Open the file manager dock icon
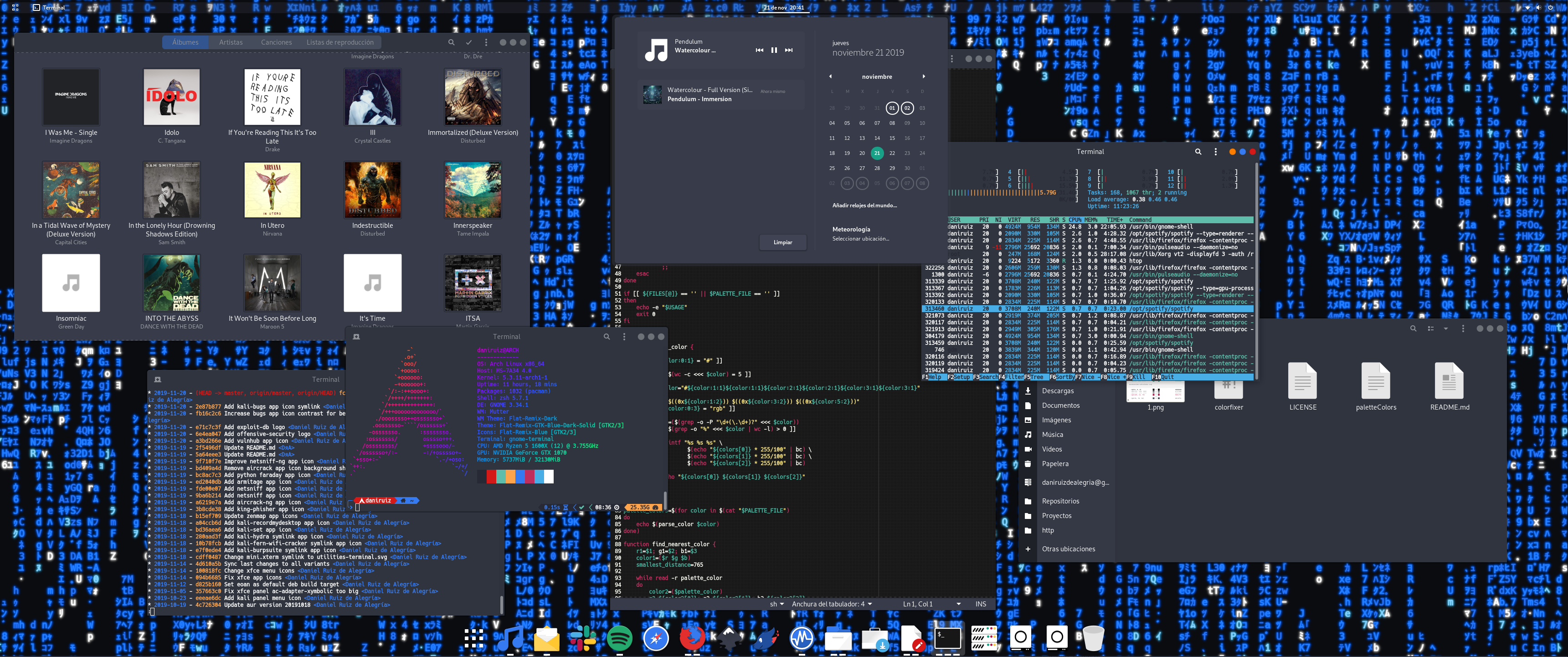 click(838, 638)
